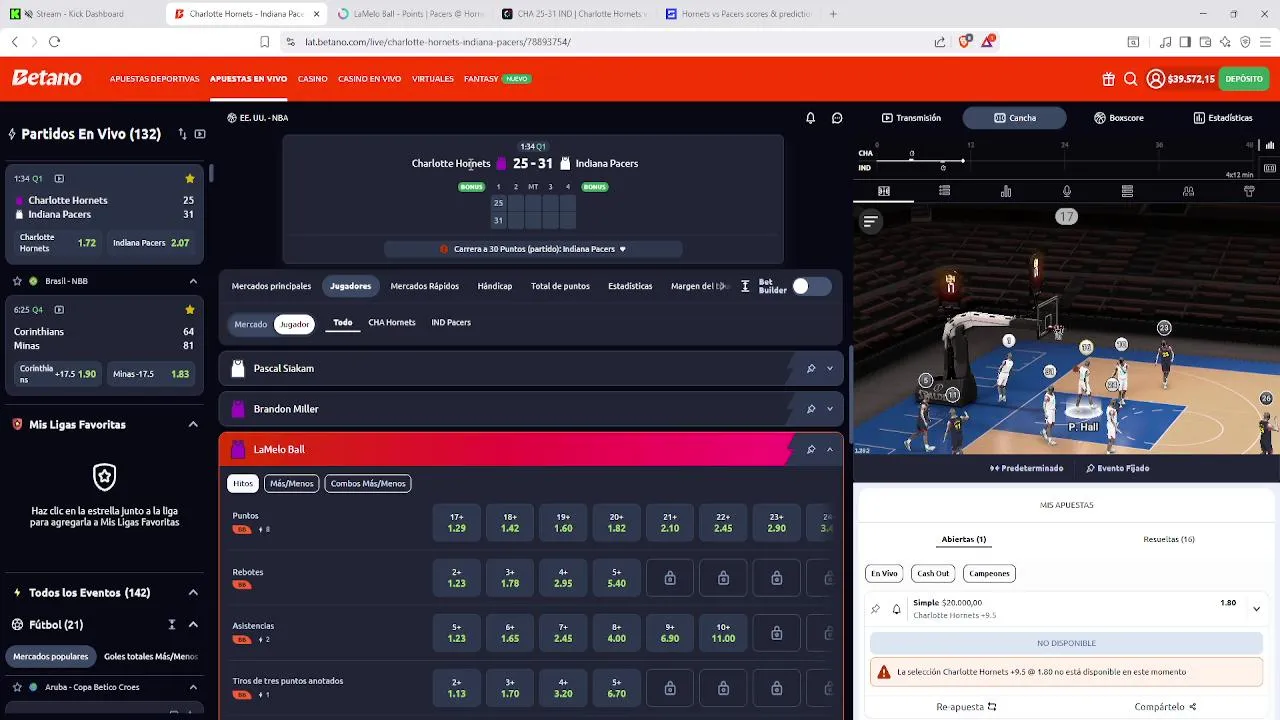Pin the Simple $20.000,00 bet
The height and width of the screenshot is (720, 1280).
[876, 609]
